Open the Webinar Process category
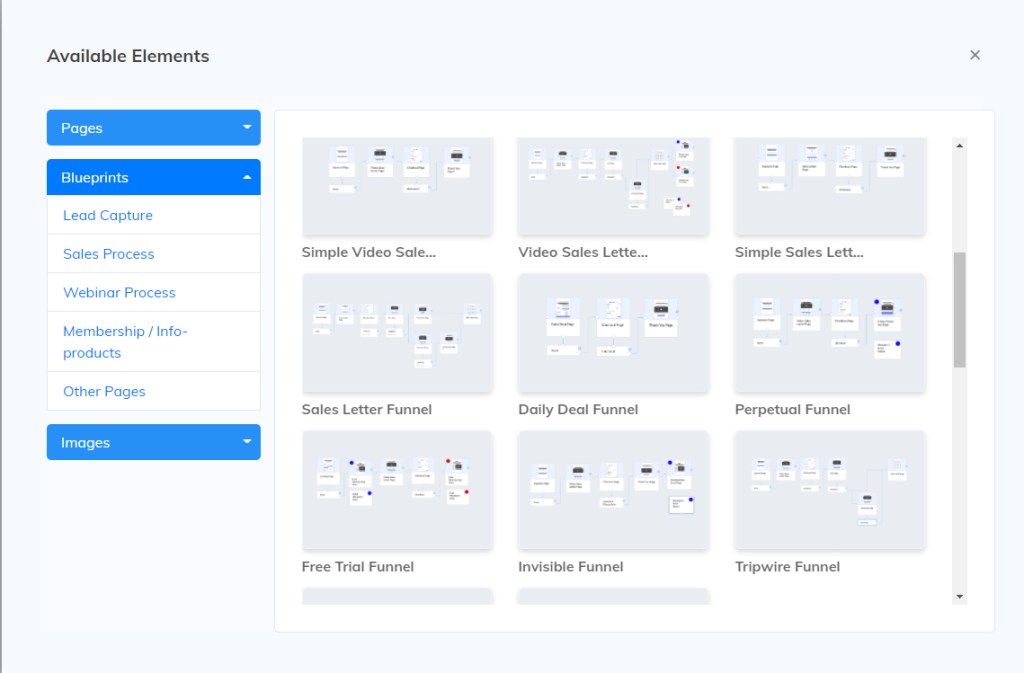Screen dimensions: 1024x673 point(119,292)
